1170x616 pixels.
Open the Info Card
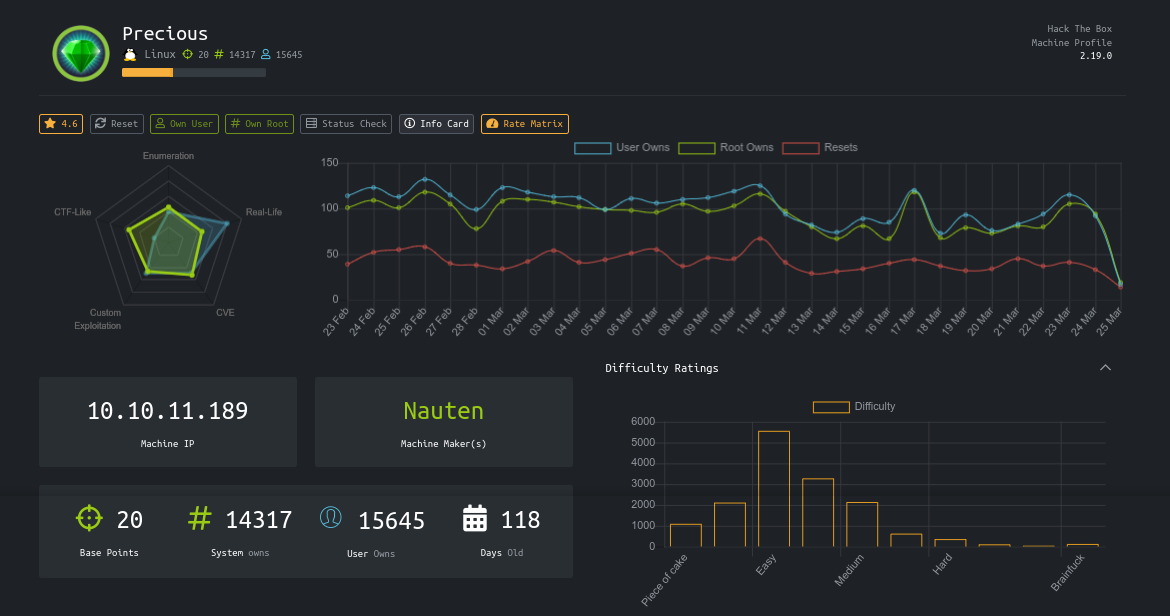tap(436, 124)
